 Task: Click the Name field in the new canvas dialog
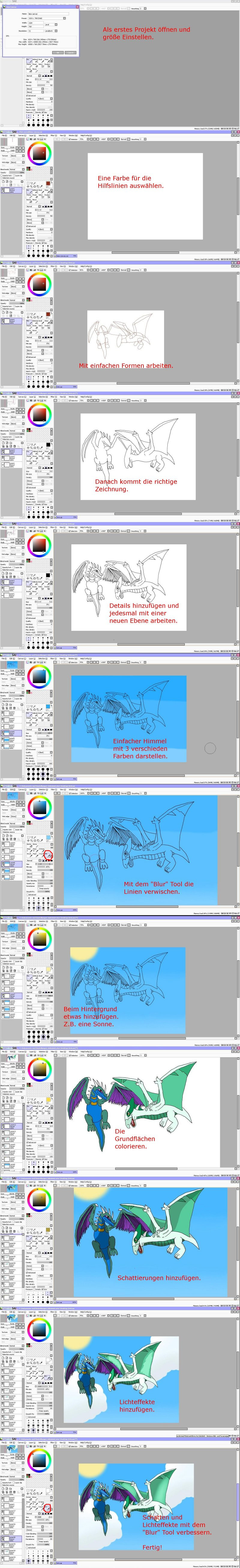(49, 14)
